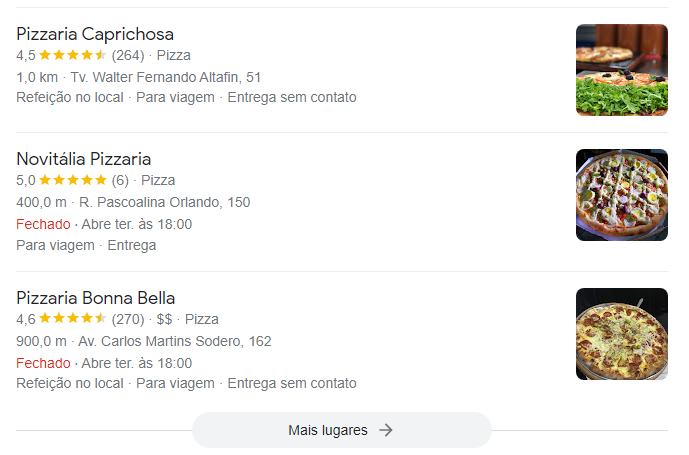The width and height of the screenshot is (689, 455).
Task: Click Bonna Bella's Abre ter. às 18:00 hours
Action: click(137, 363)
